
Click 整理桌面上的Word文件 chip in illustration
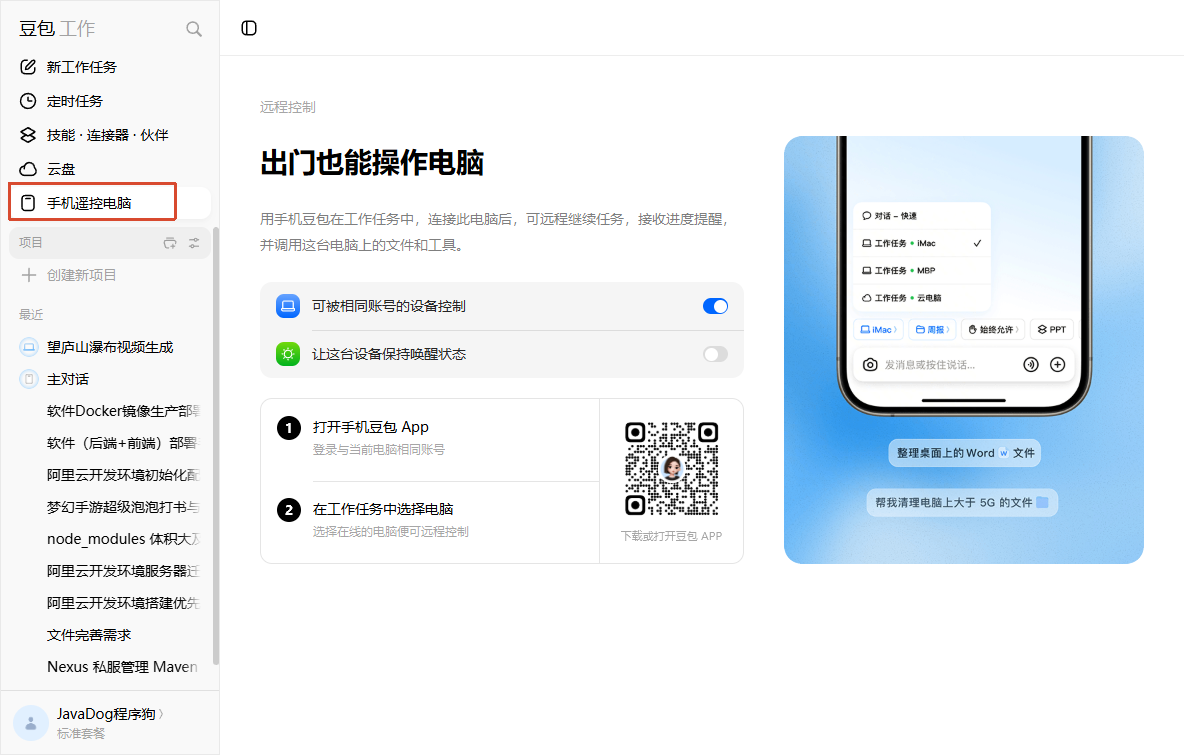point(964,453)
